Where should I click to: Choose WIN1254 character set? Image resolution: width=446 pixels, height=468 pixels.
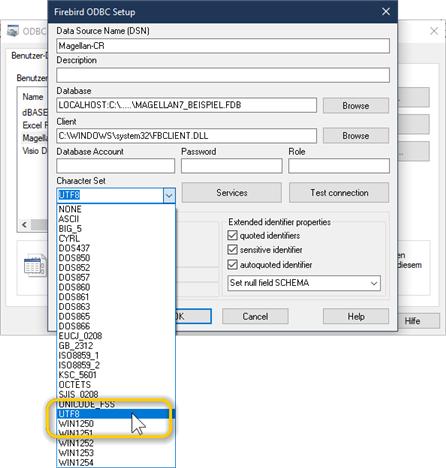click(116, 462)
